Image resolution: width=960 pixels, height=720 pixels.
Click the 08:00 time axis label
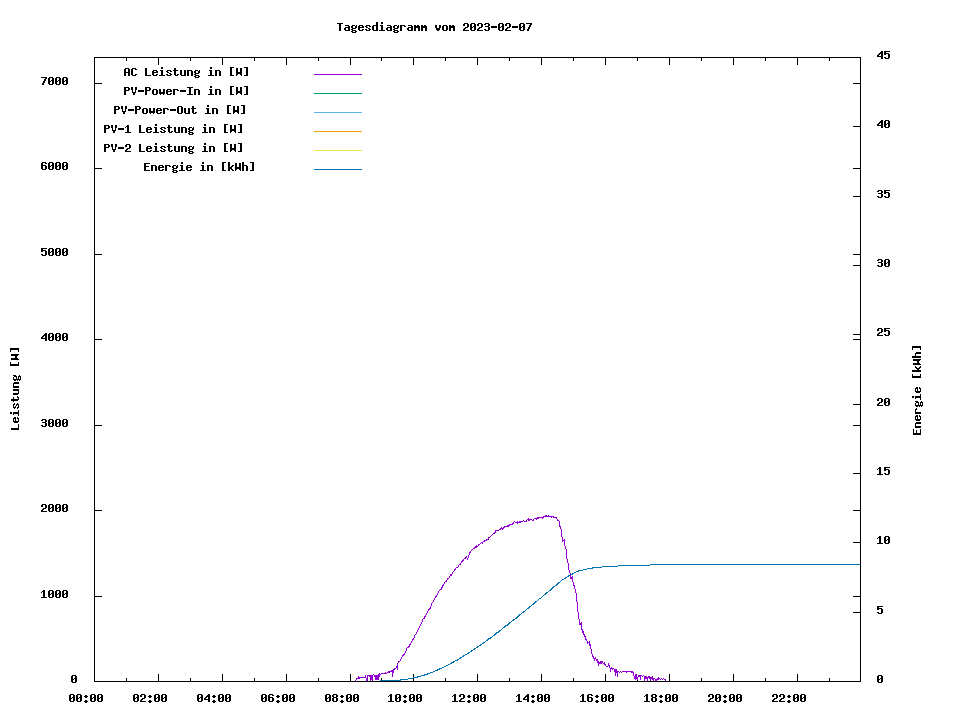pyautogui.click(x=342, y=698)
